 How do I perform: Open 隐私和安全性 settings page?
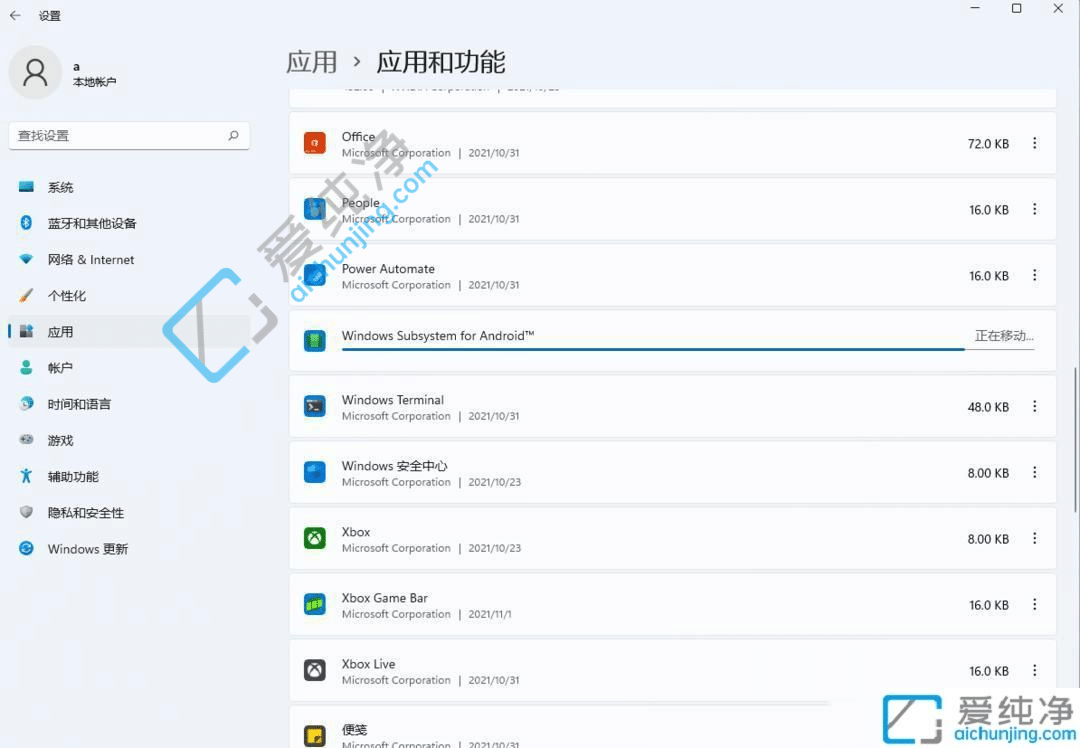tap(129, 512)
